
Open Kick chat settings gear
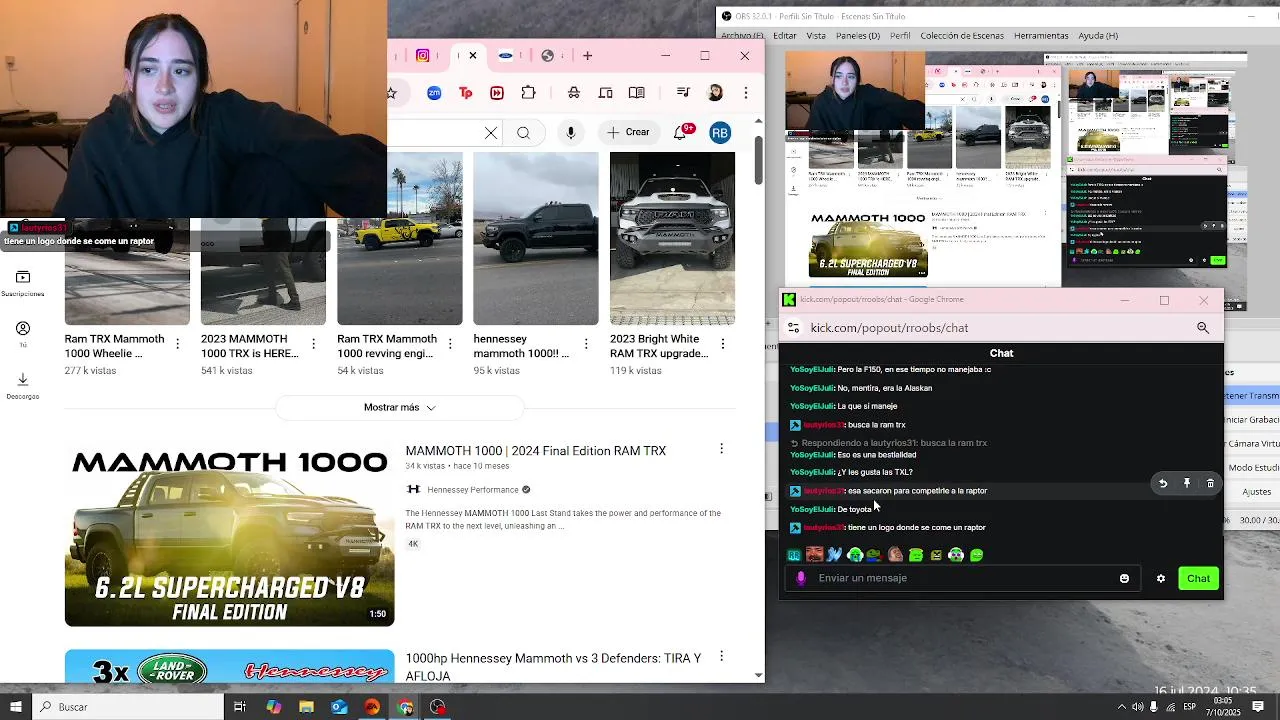pyautogui.click(x=1161, y=578)
